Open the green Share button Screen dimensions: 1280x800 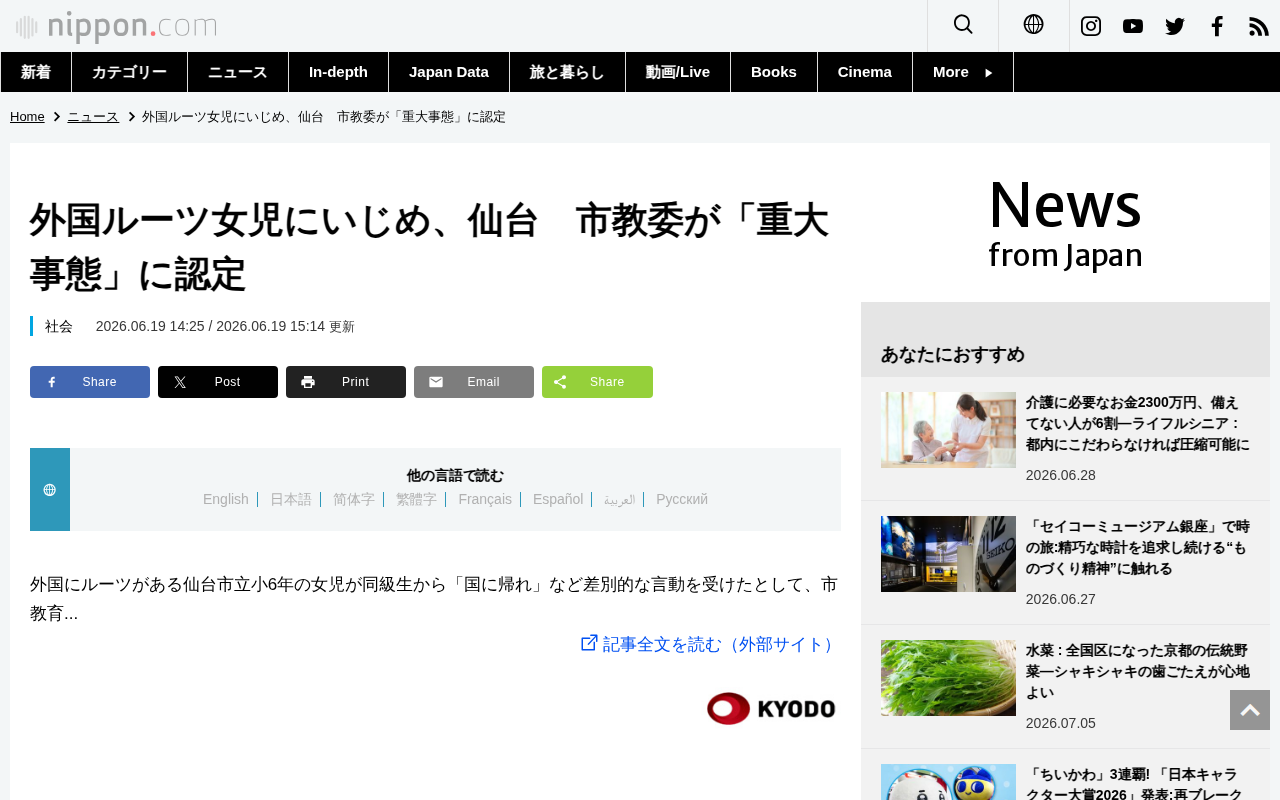click(597, 382)
